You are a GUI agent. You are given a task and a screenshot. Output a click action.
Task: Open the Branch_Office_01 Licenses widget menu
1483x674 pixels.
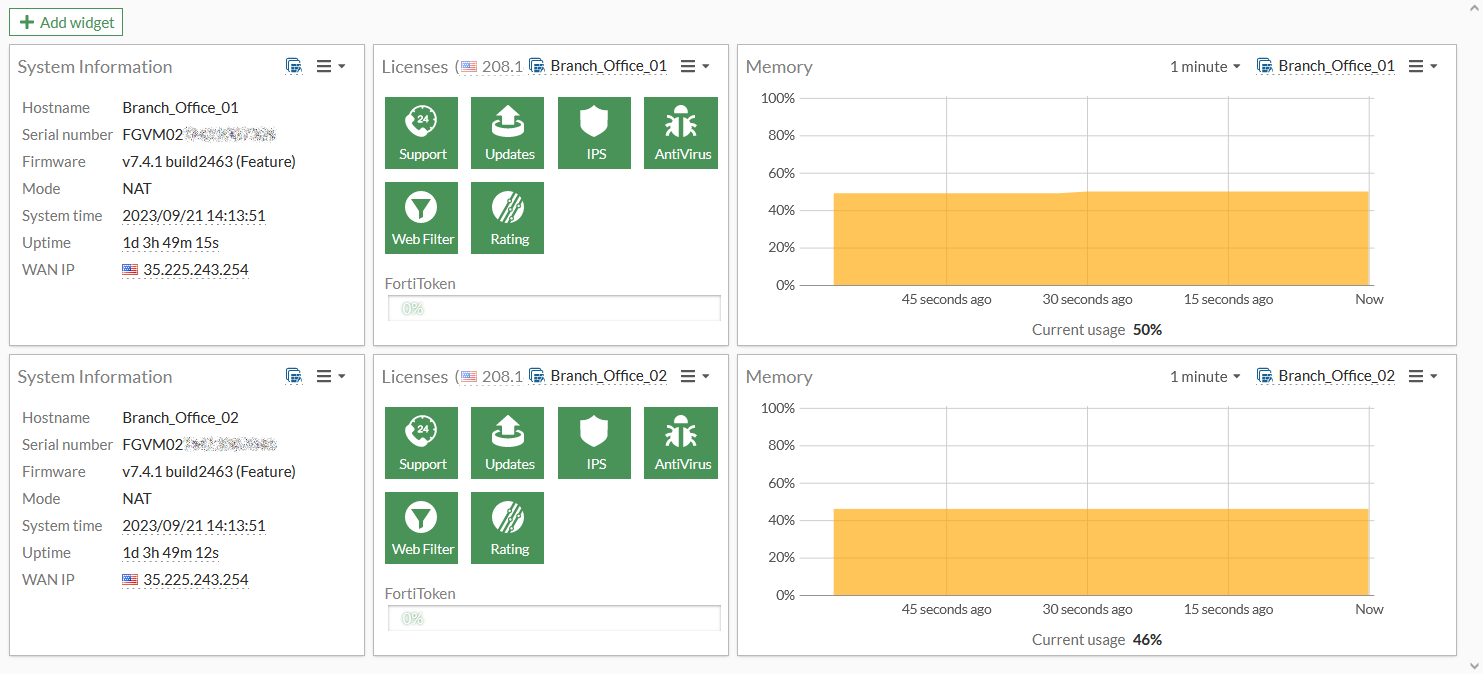(x=694, y=66)
